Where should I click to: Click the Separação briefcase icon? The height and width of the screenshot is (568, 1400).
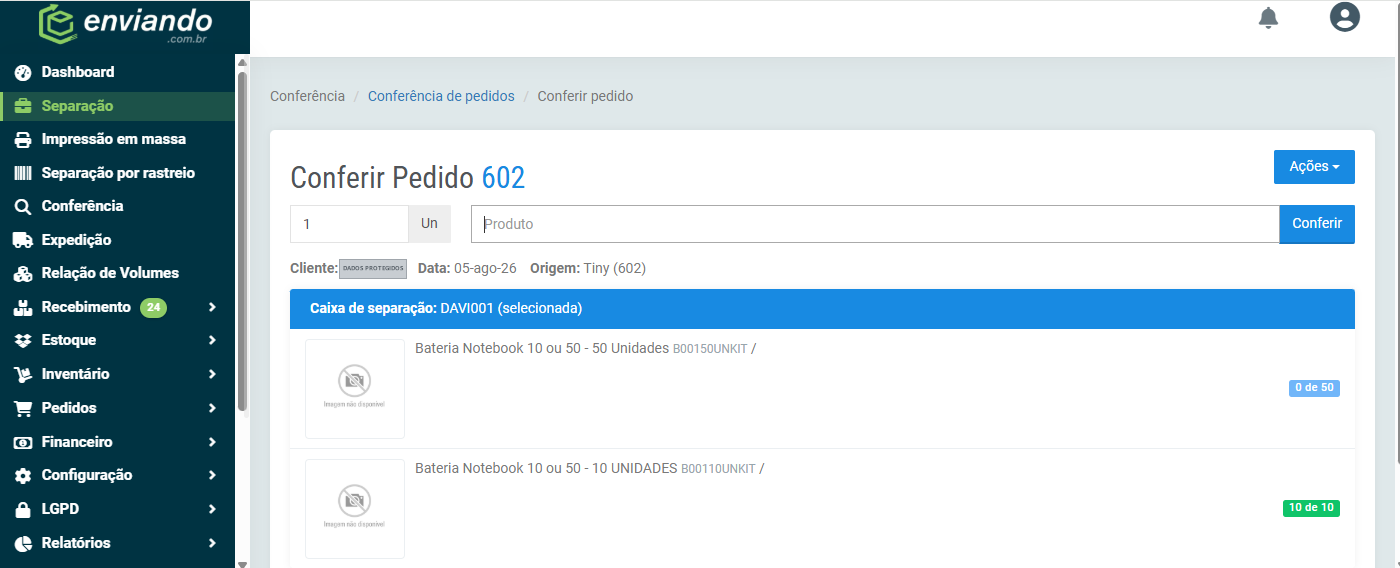23,106
